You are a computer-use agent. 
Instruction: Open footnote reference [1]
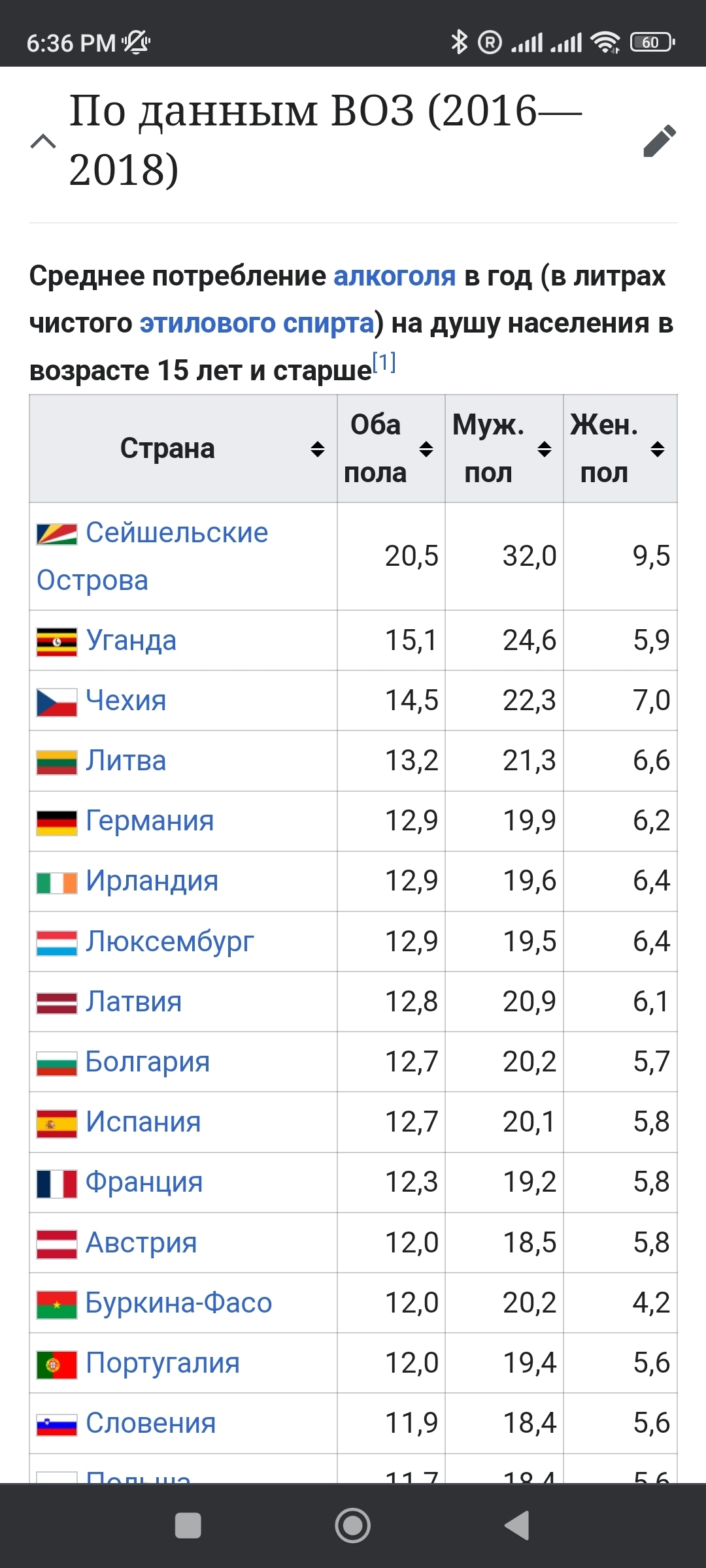[x=384, y=362]
